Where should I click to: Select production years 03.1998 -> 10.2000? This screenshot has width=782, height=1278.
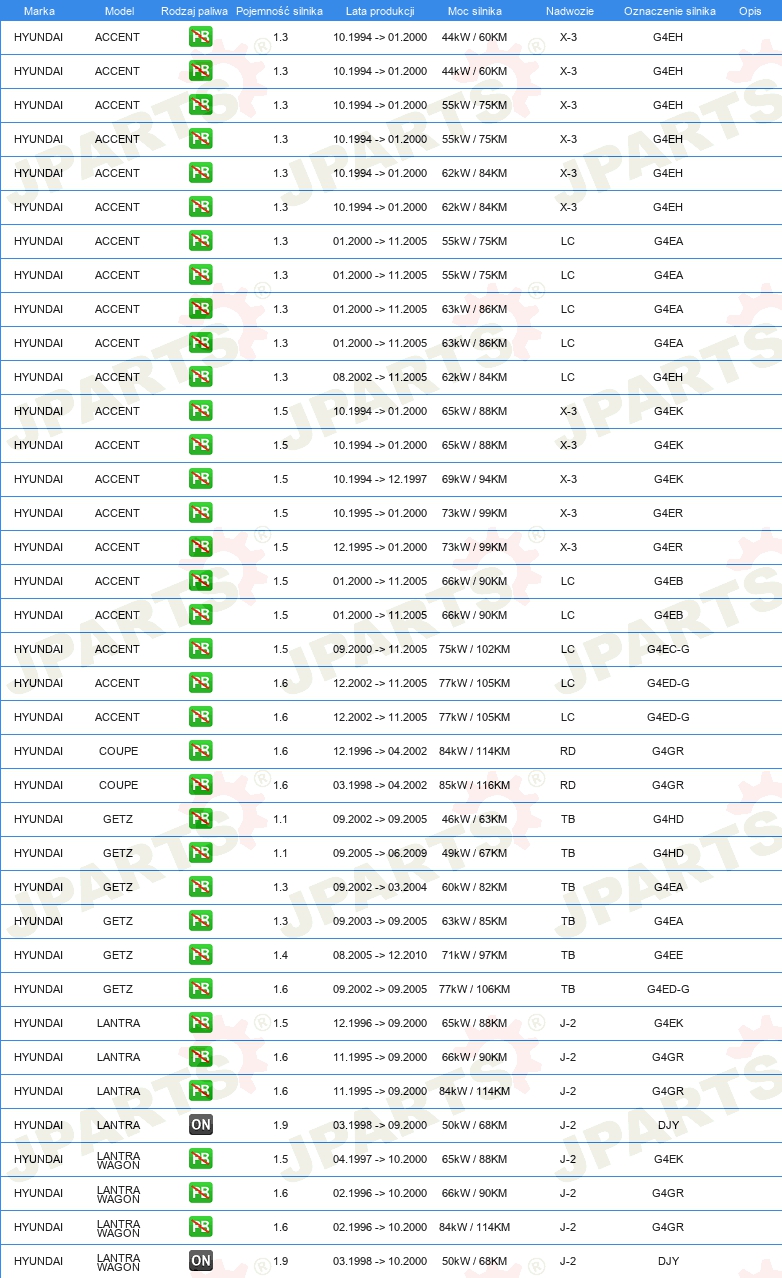click(x=380, y=1261)
